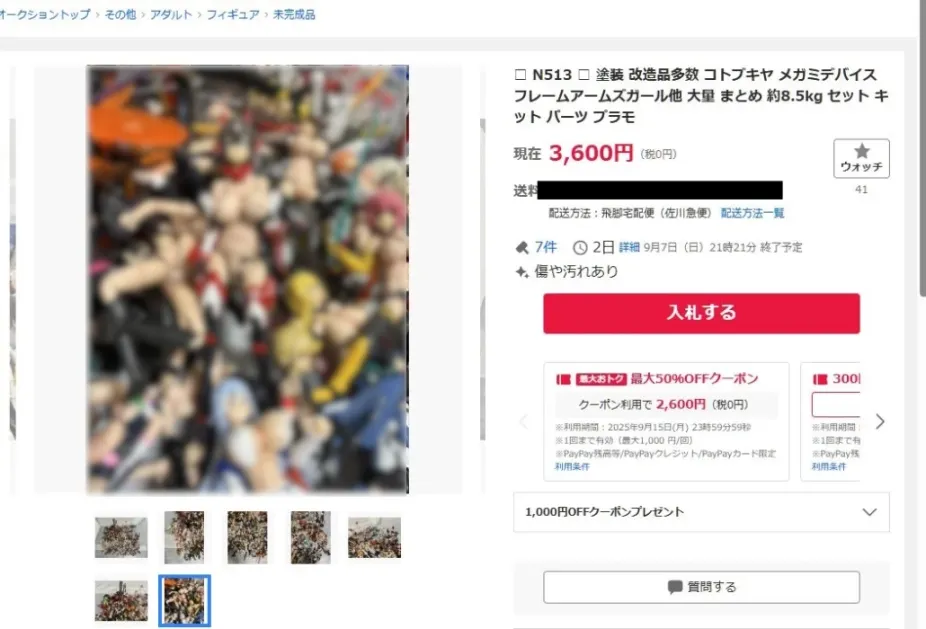Click the bid gavel icon

(x=522, y=247)
